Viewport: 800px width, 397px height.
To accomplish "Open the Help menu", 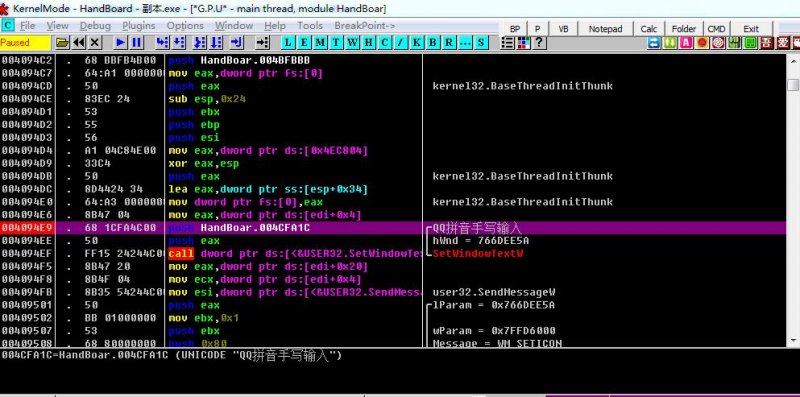I will coord(275,26).
